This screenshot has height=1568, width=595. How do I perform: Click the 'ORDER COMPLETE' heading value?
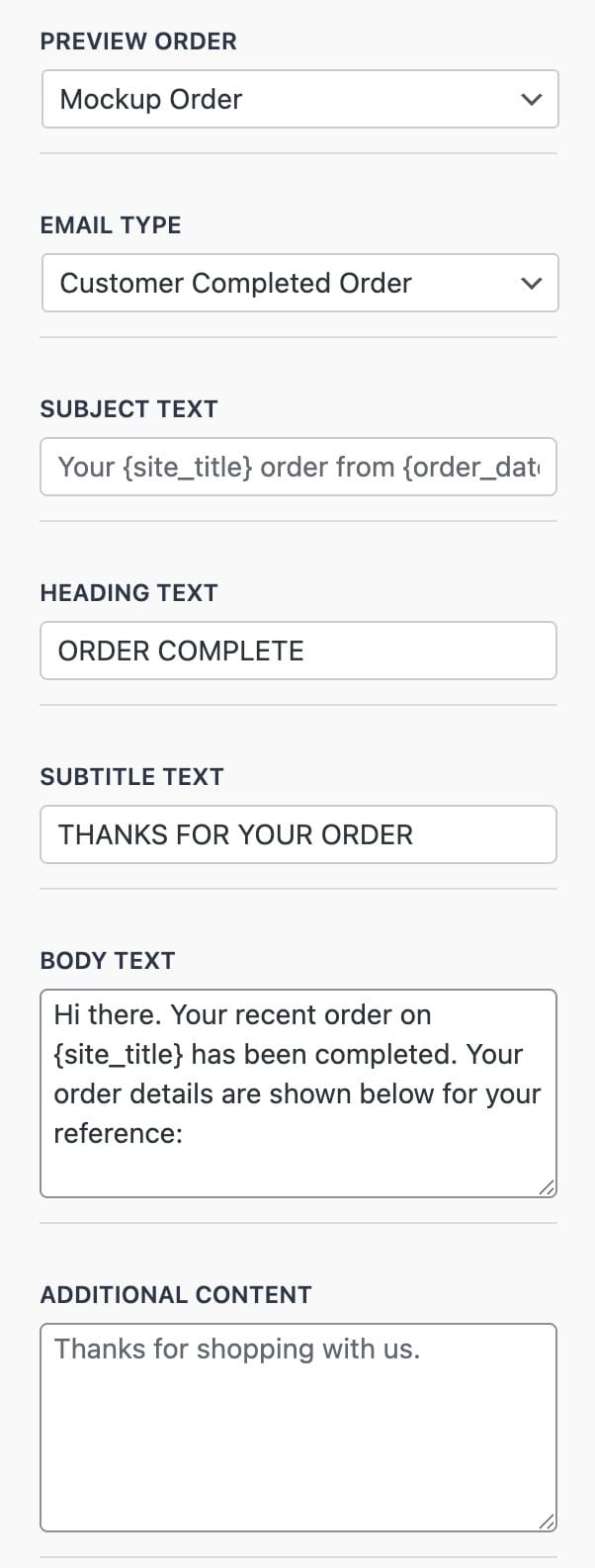click(181, 651)
